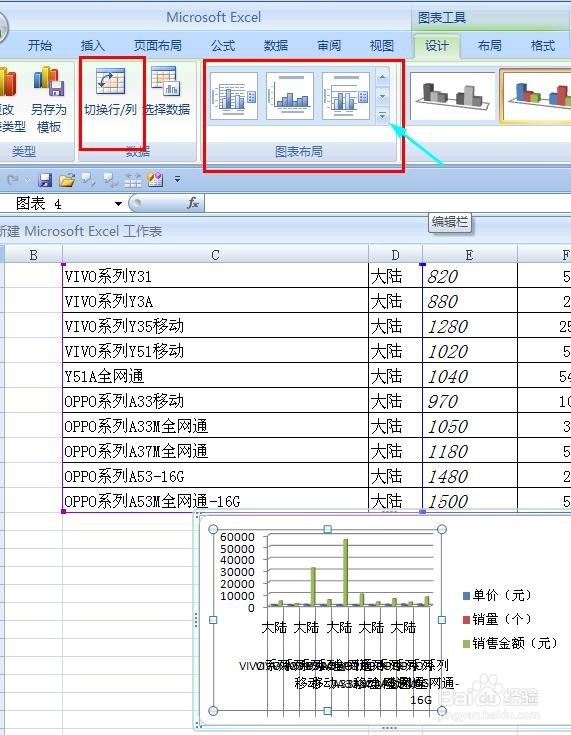Image resolution: width=571 pixels, height=735 pixels.
Task: Customize quick access toolbar dropdown arrow
Action: click(177, 179)
